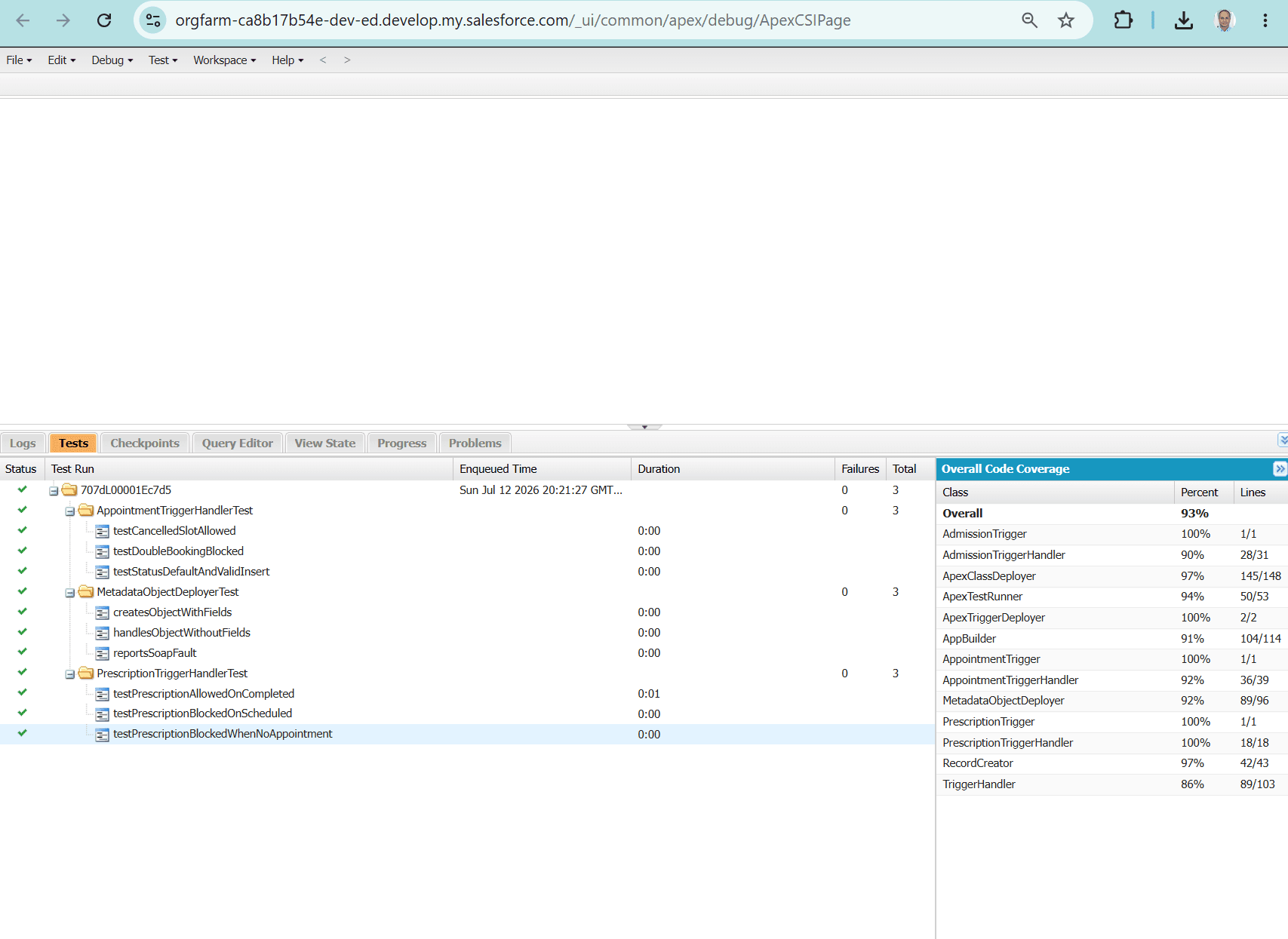Bookmark this page with the star icon
1288x939 pixels.
pyautogui.click(x=1065, y=20)
